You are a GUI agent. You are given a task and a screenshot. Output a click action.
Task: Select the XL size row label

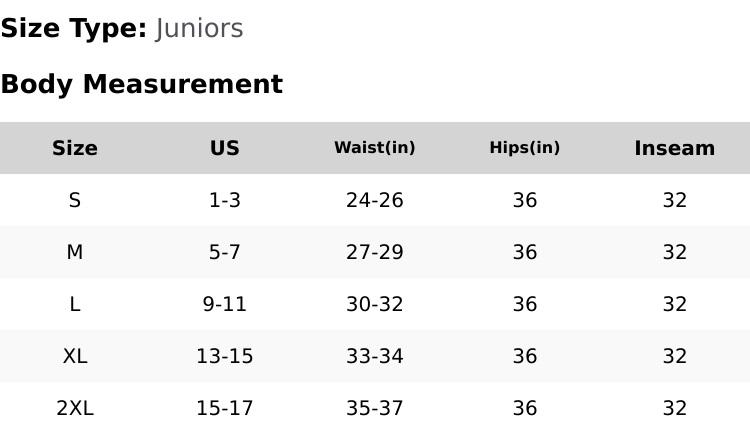[x=75, y=356]
